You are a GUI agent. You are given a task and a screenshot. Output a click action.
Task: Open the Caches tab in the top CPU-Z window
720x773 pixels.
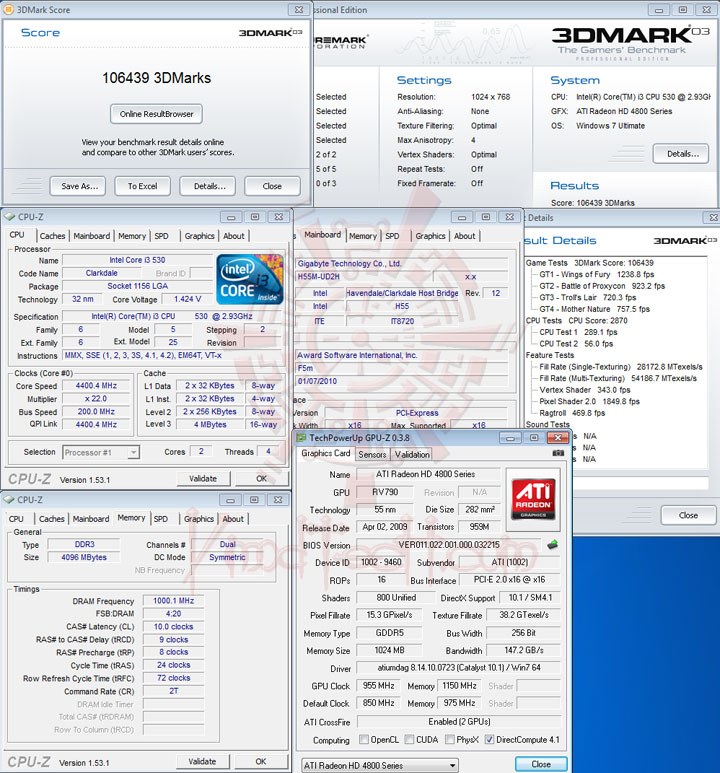pos(52,236)
